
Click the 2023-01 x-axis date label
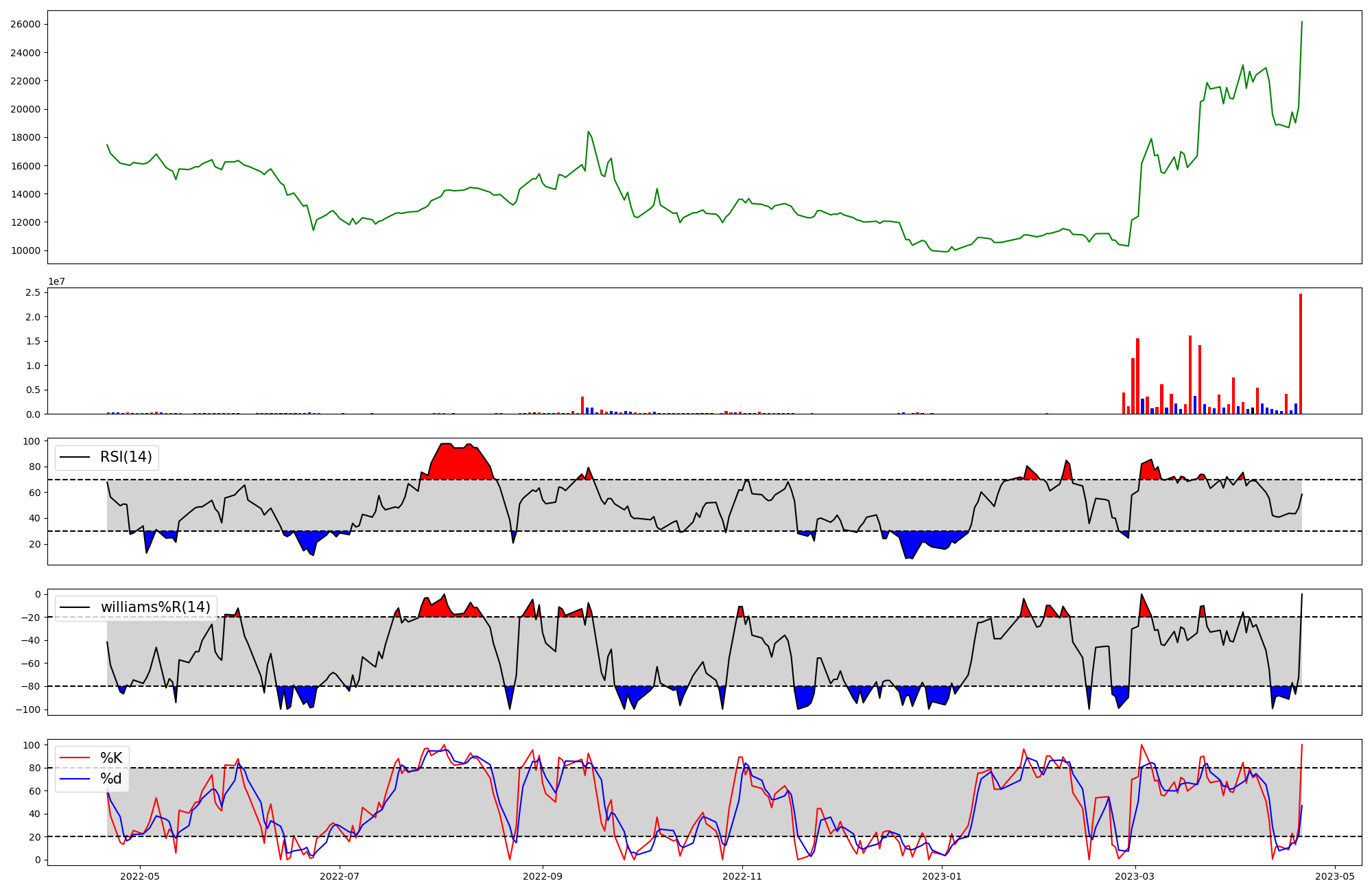pos(942,876)
